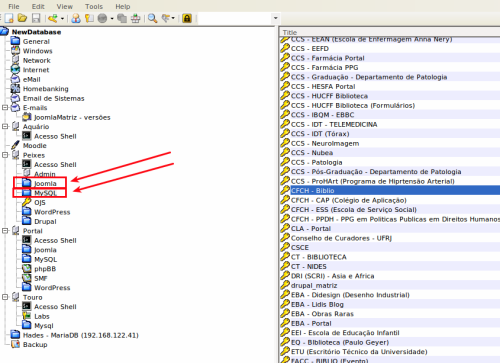The height and width of the screenshot is (363, 500).
Task: Collapse the Touro tree group
Action: point(5,297)
